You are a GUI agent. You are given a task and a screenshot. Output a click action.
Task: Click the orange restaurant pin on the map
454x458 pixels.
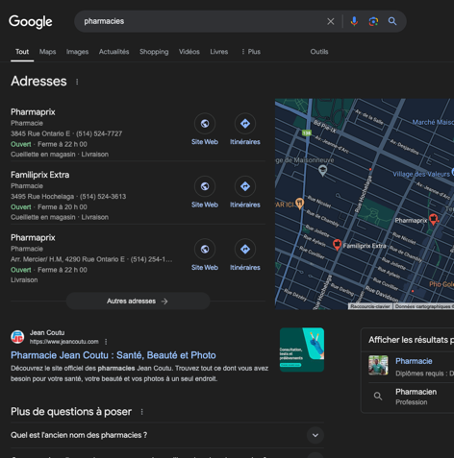pos(300,203)
